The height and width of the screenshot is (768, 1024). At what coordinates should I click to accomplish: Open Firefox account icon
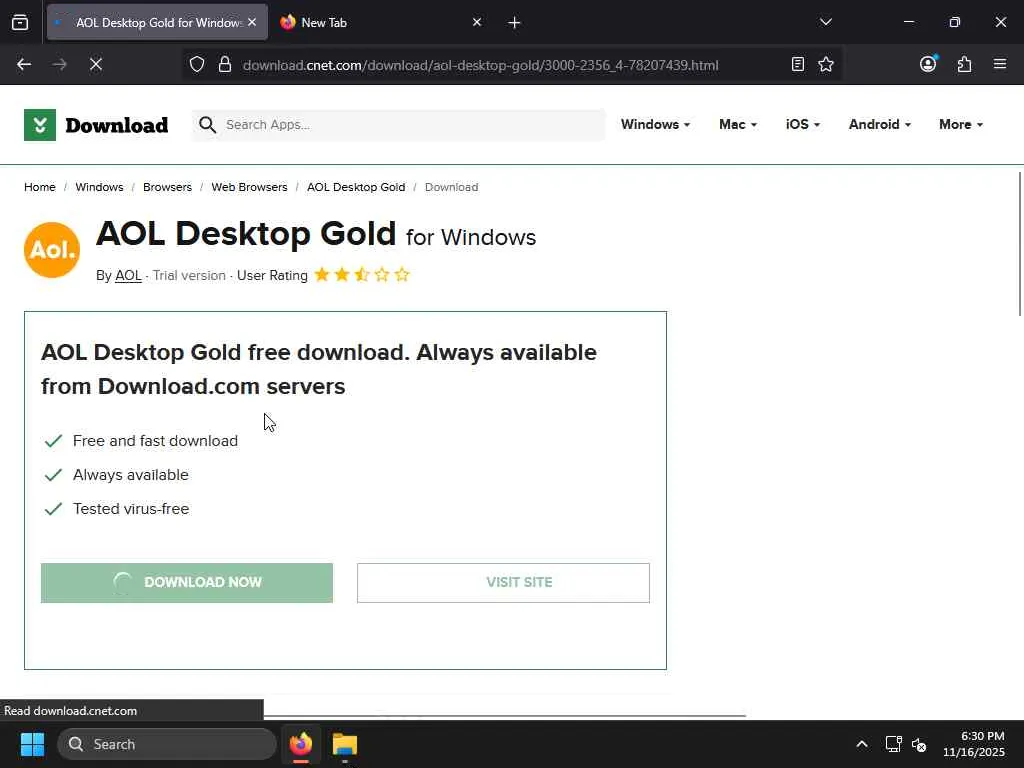coord(928,64)
